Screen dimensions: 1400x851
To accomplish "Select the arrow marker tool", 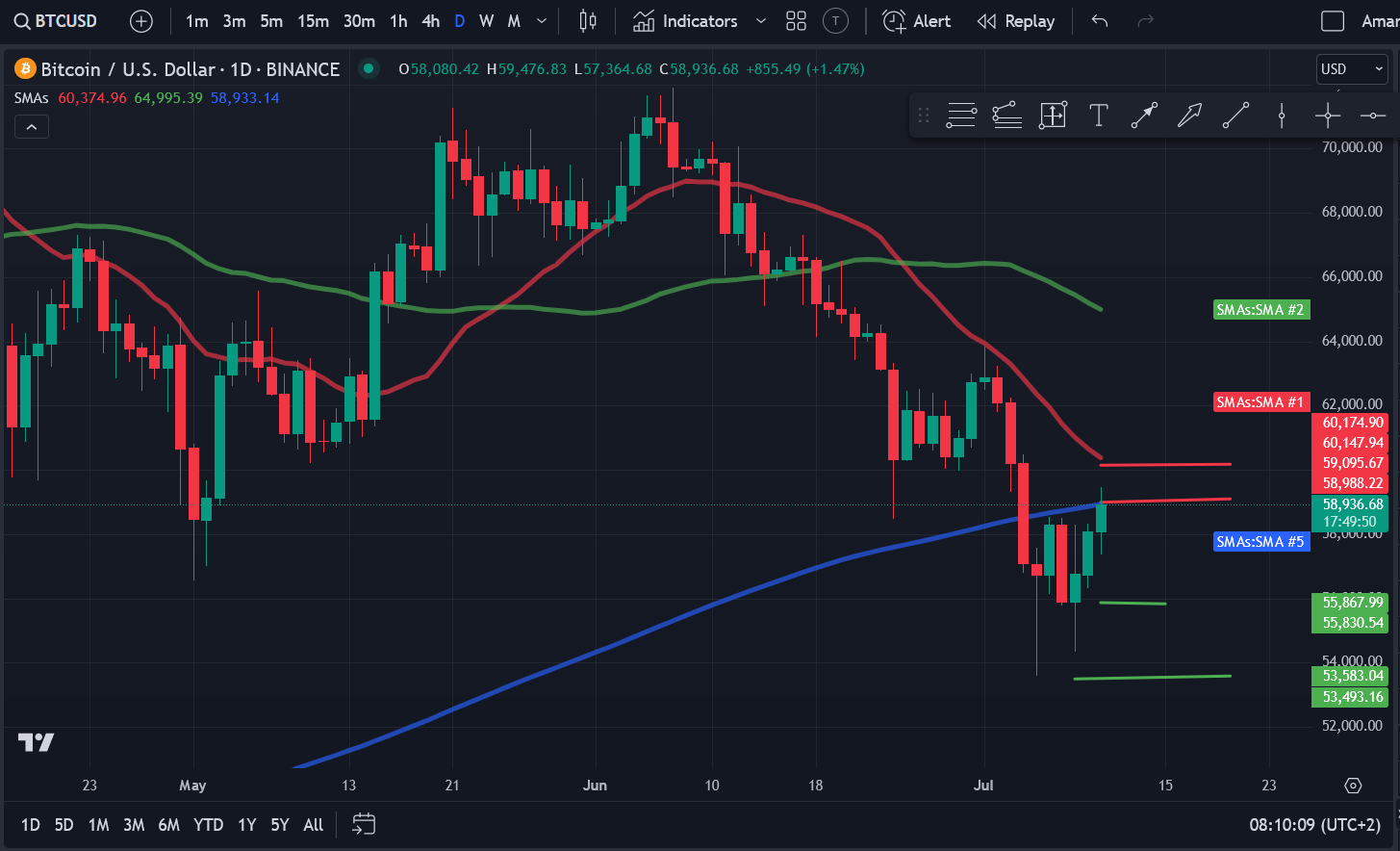I will pos(1144,116).
